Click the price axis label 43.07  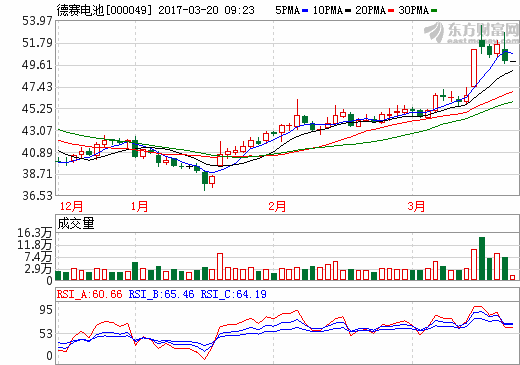pos(37,130)
